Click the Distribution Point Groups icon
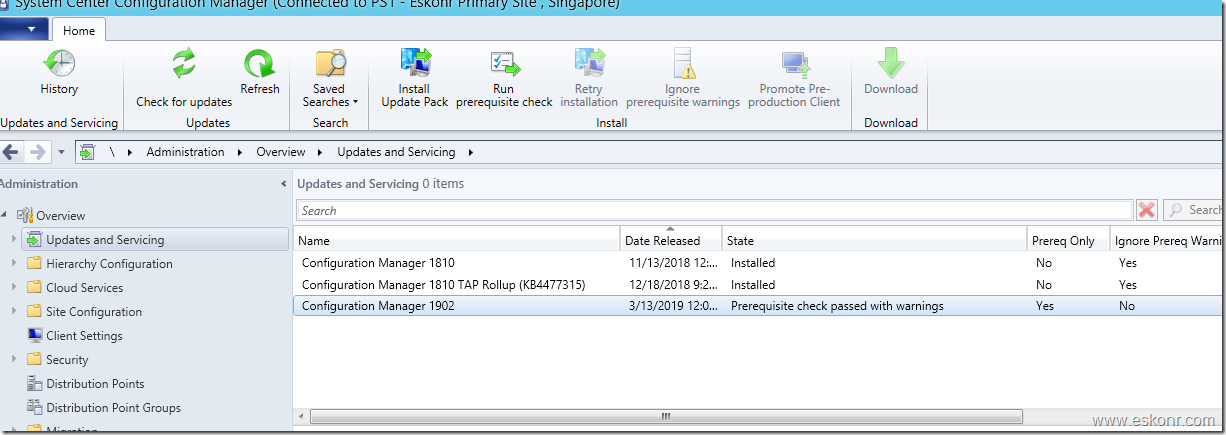The image size is (1226, 435). 35,408
